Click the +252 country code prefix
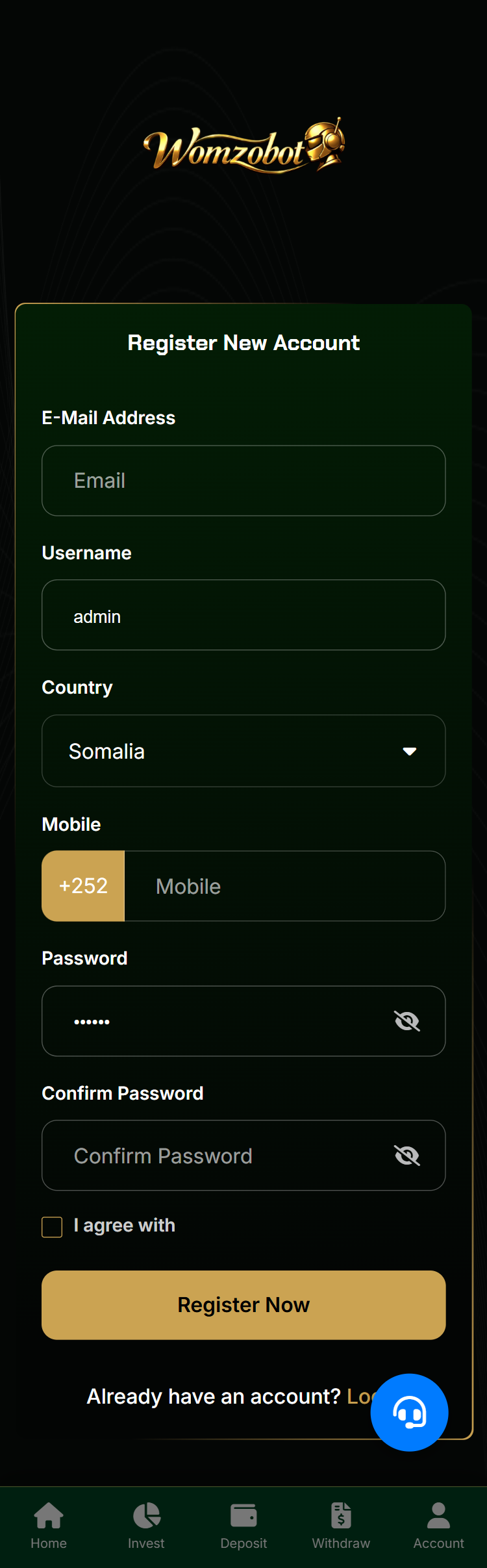The height and width of the screenshot is (1568, 487). pyautogui.click(x=83, y=886)
